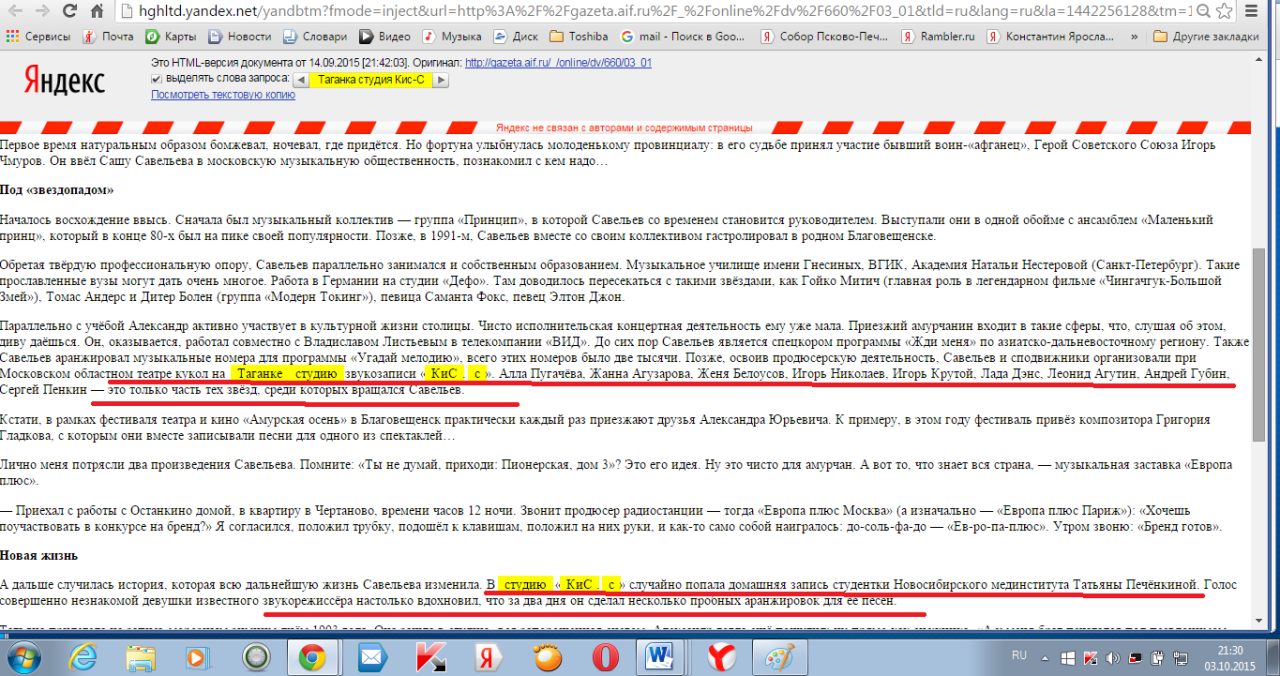Launch Internet Explorer from the taskbar
Image resolution: width=1280 pixels, height=676 pixels.
coord(84,657)
